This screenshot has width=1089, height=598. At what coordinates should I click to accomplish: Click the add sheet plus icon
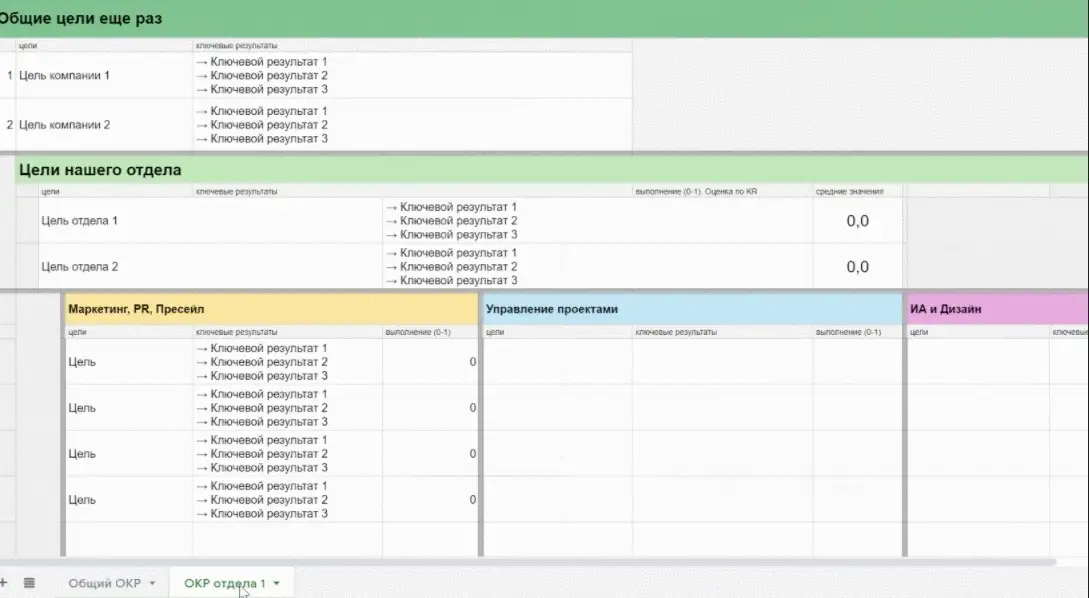pos(3,583)
